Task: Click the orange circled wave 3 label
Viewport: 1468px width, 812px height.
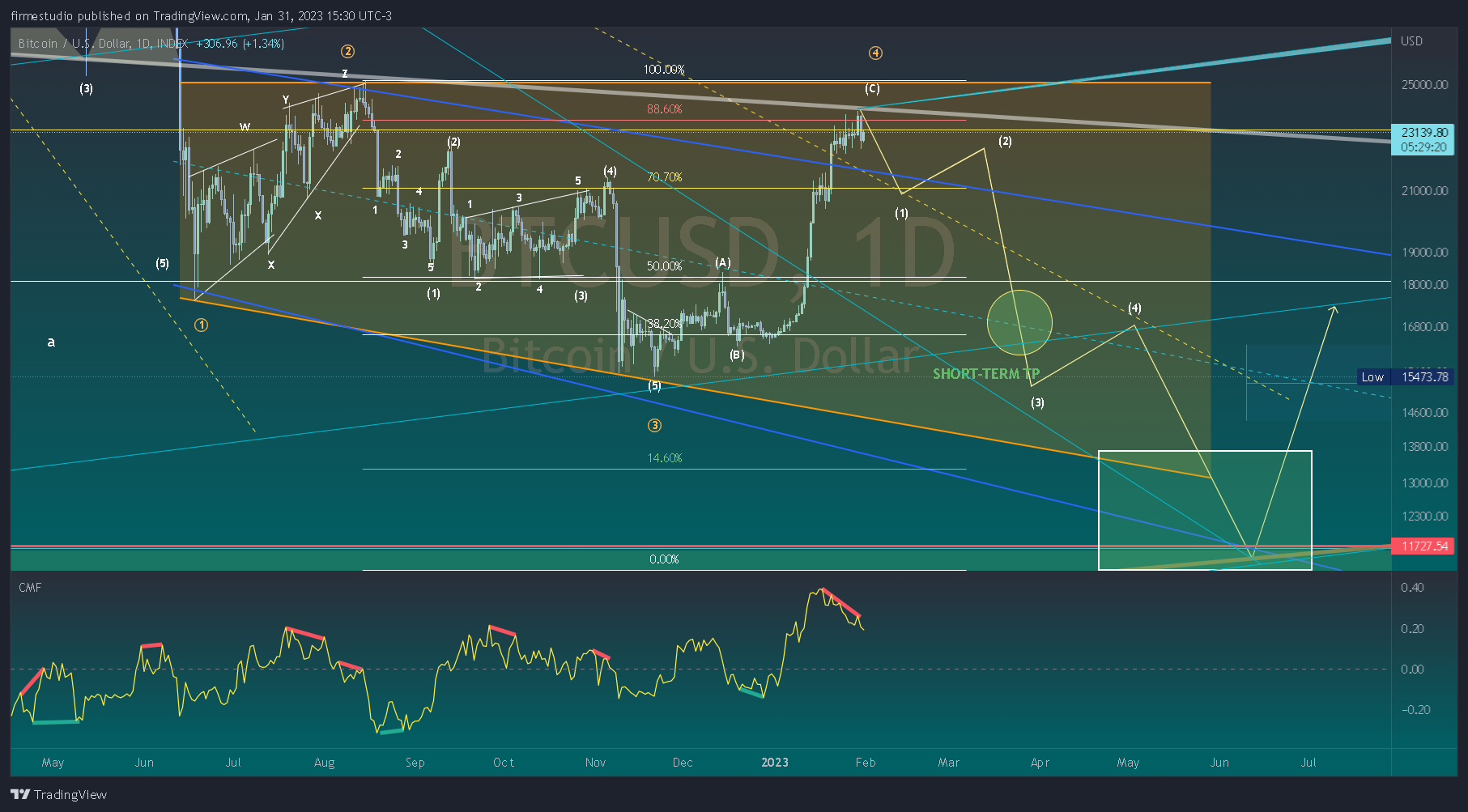Action: pos(654,426)
